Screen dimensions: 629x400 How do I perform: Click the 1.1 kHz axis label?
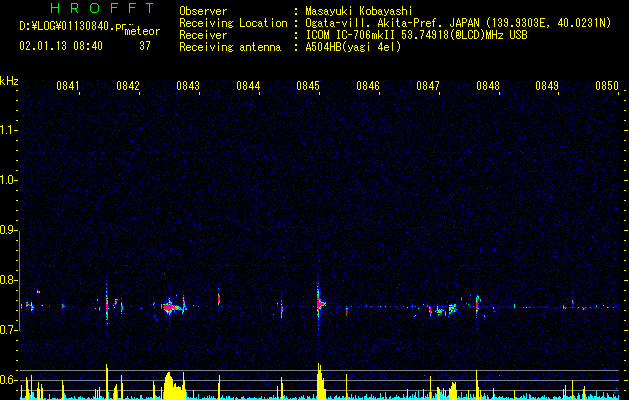tap(8, 130)
